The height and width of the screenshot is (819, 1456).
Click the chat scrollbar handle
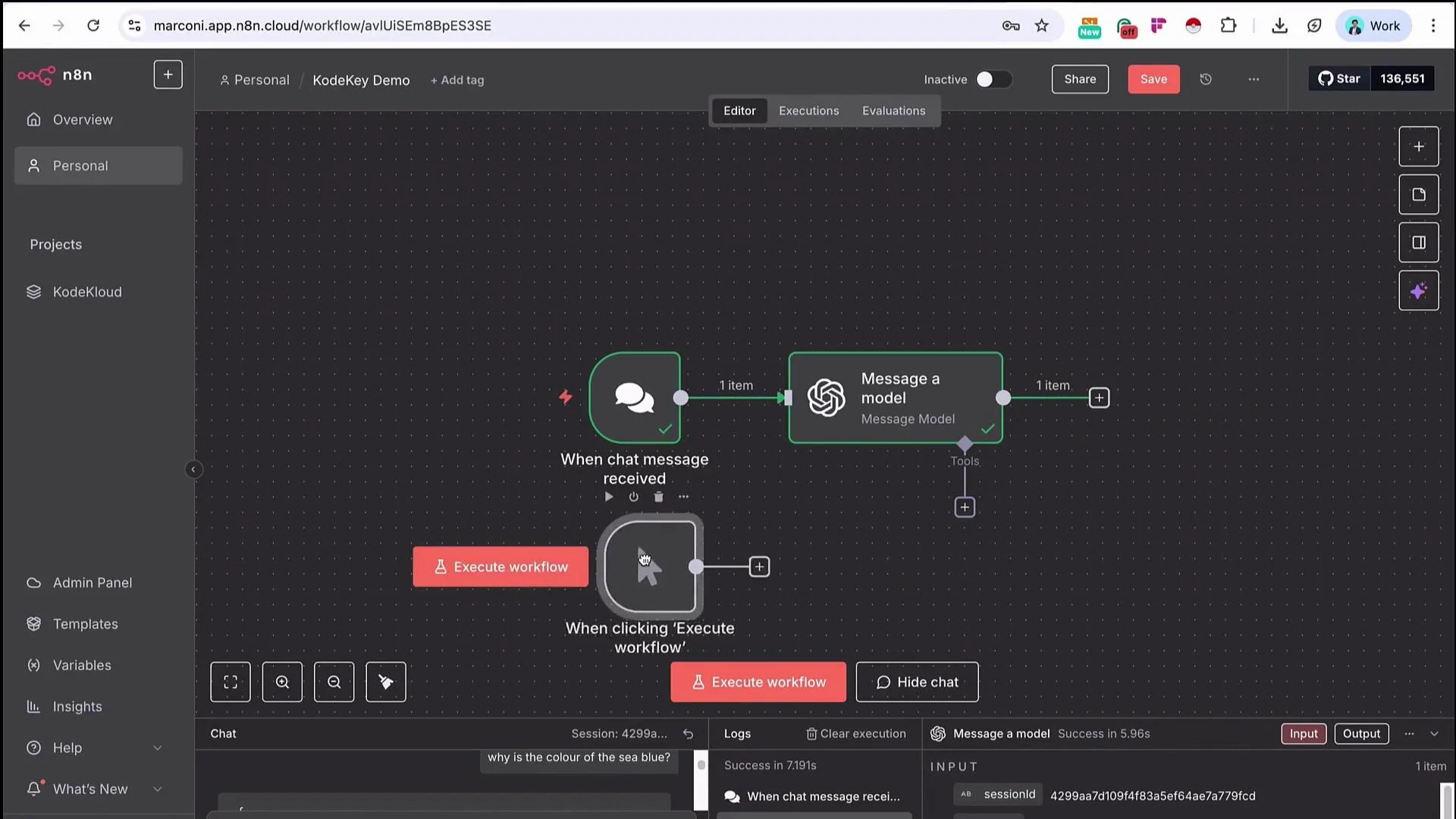click(x=701, y=765)
